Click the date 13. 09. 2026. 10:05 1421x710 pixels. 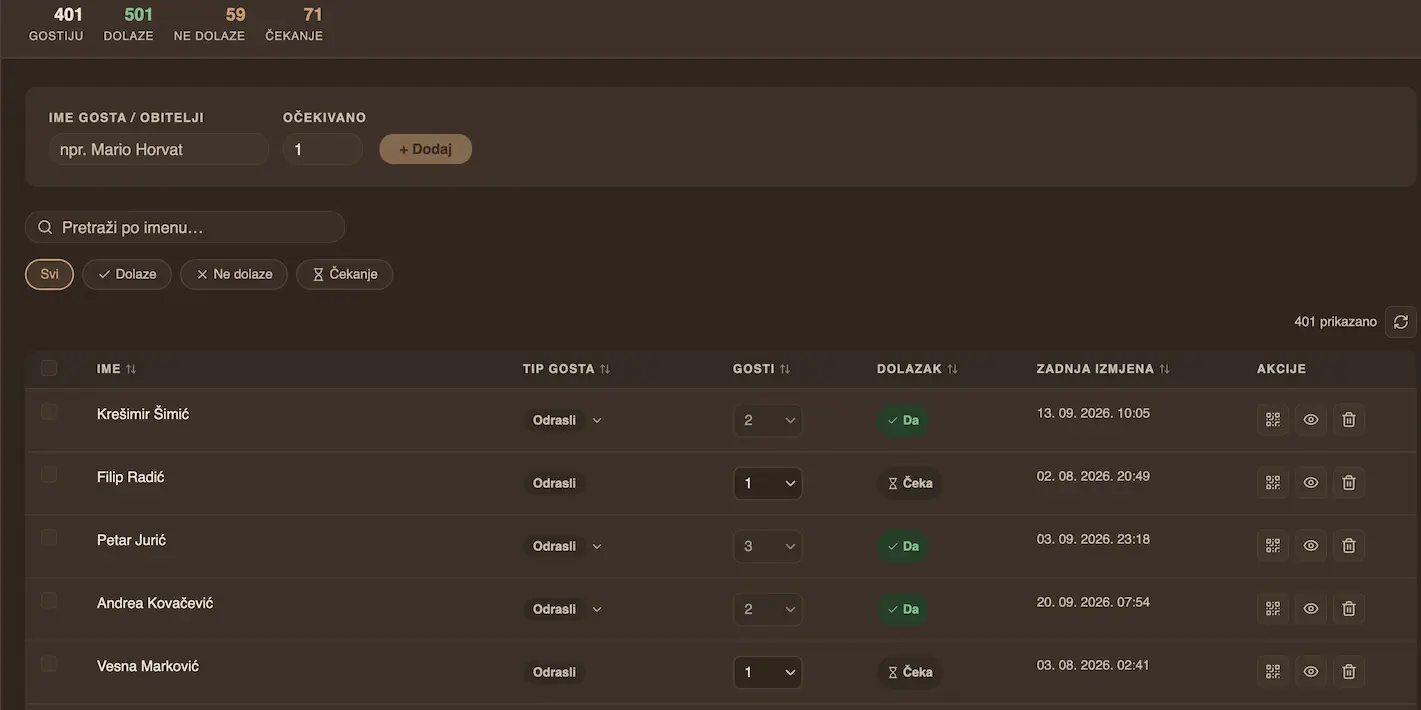(x=1093, y=413)
